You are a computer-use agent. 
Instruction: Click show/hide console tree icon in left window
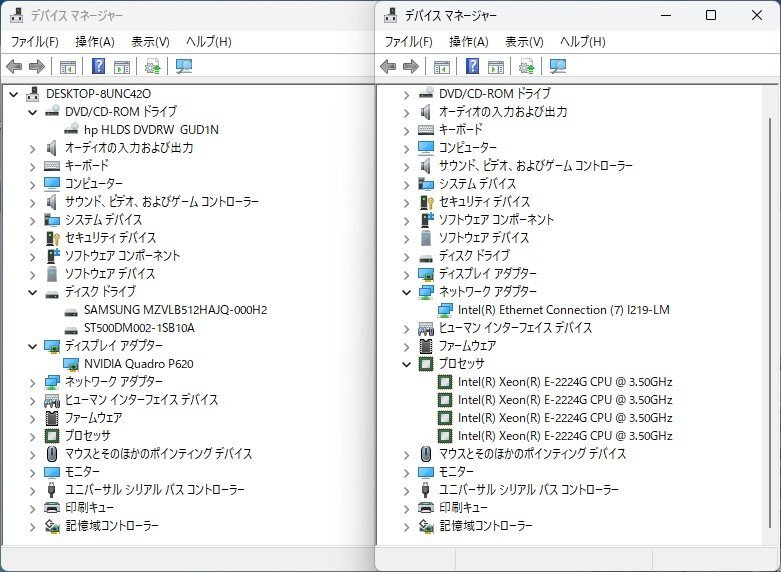tap(68, 66)
